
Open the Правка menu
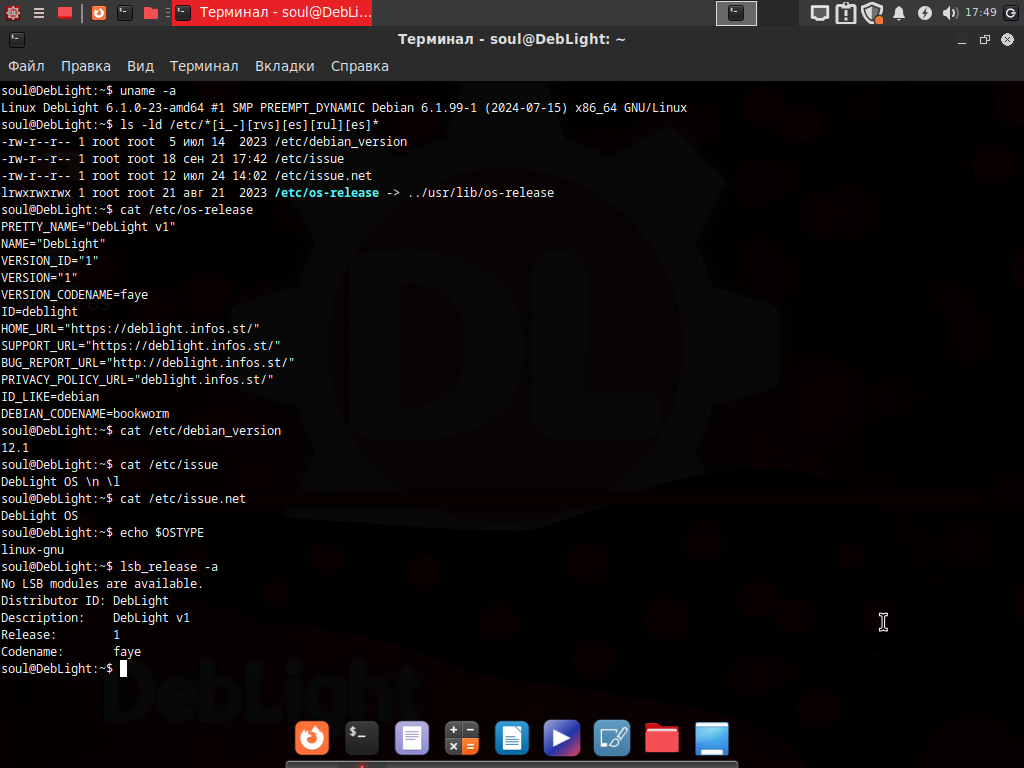coord(86,66)
